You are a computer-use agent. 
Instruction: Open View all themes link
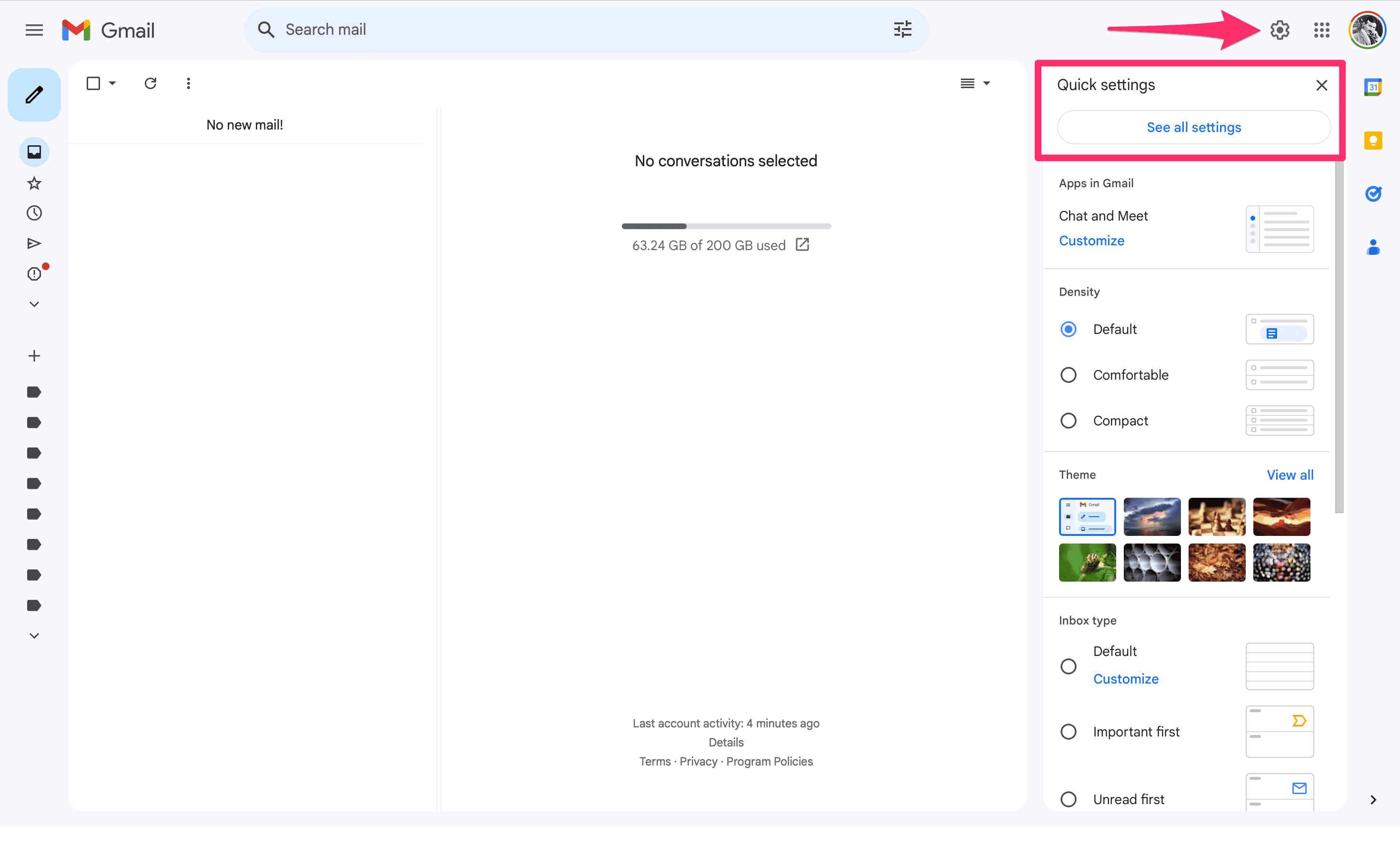pyautogui.click(x=1290, y=474)
